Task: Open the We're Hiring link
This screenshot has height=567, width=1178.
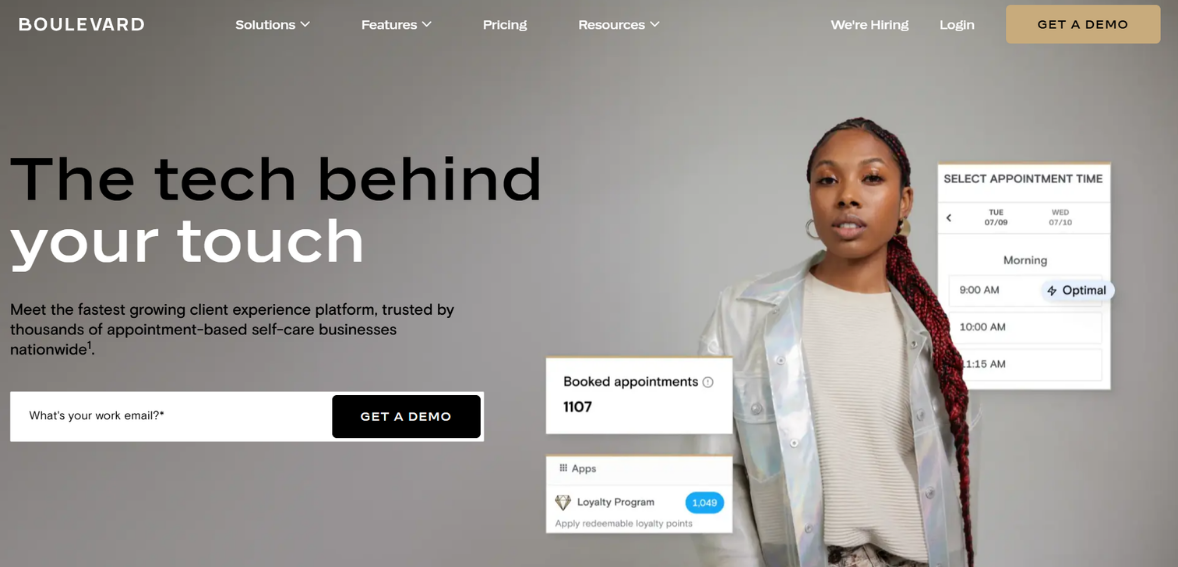Action: coord(869,24)
